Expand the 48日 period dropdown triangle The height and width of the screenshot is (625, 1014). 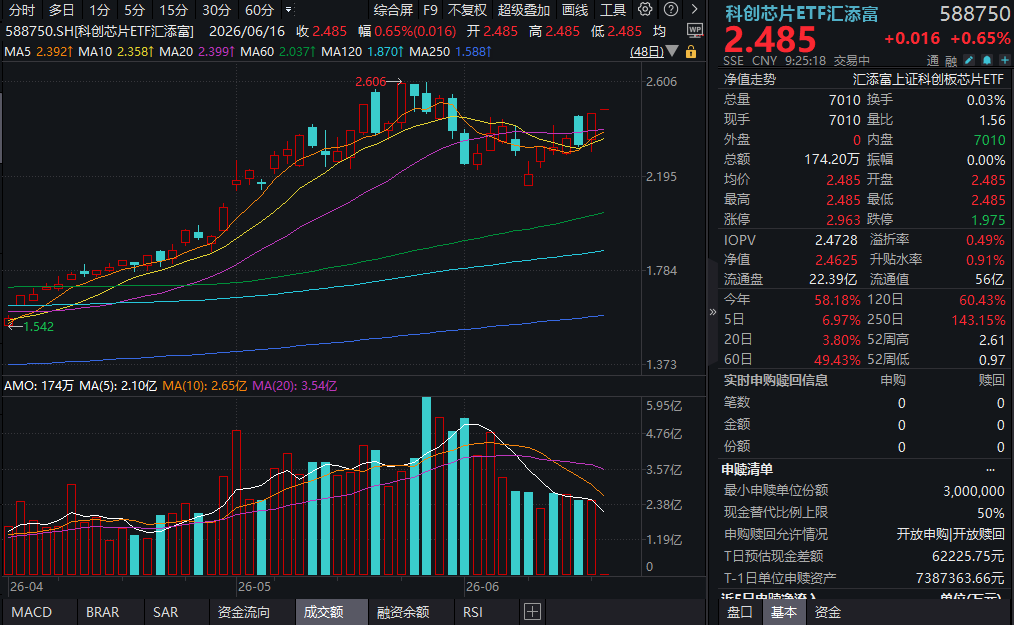[x=673, y=51]
